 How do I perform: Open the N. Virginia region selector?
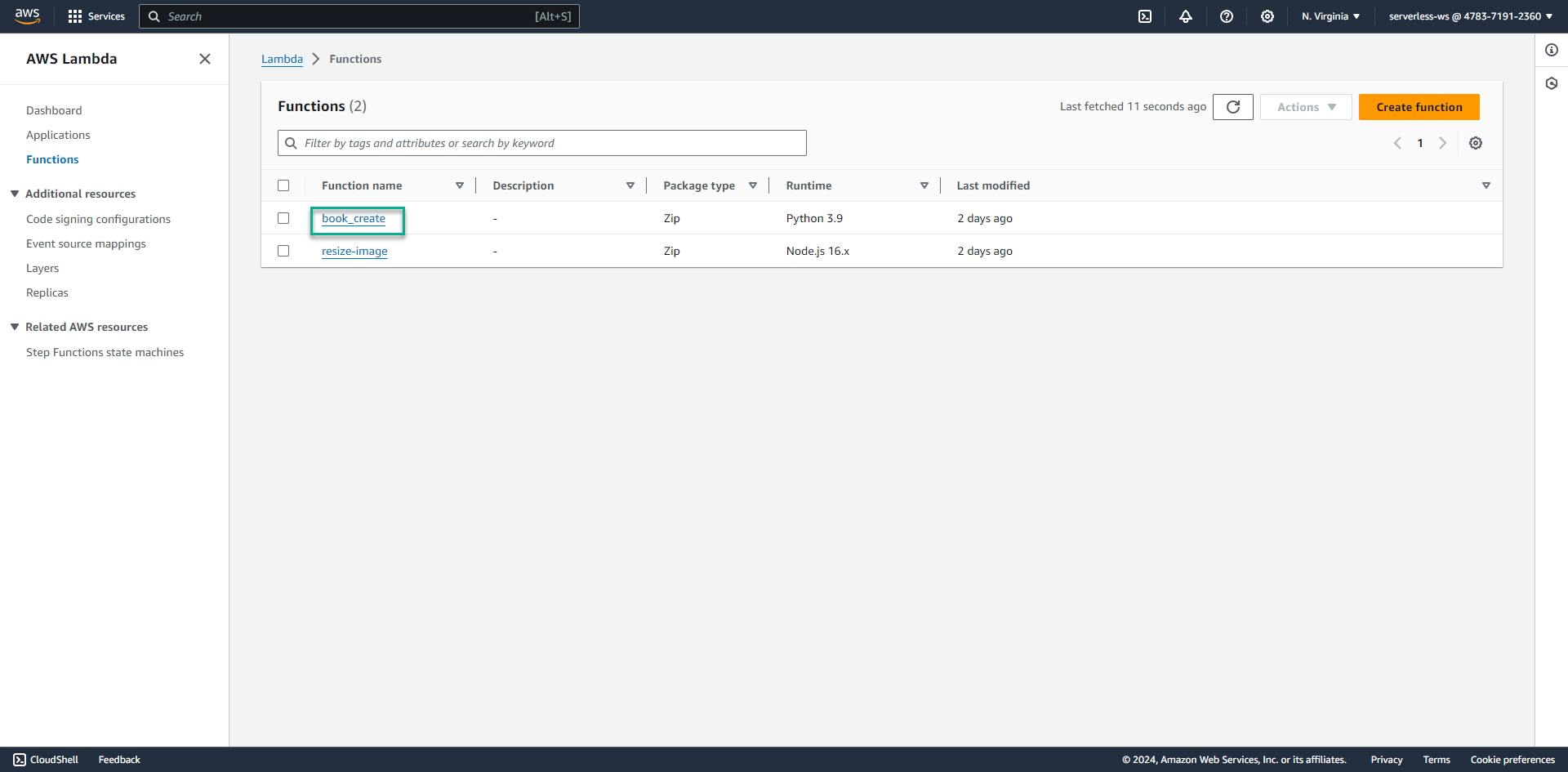point(1330,16)
